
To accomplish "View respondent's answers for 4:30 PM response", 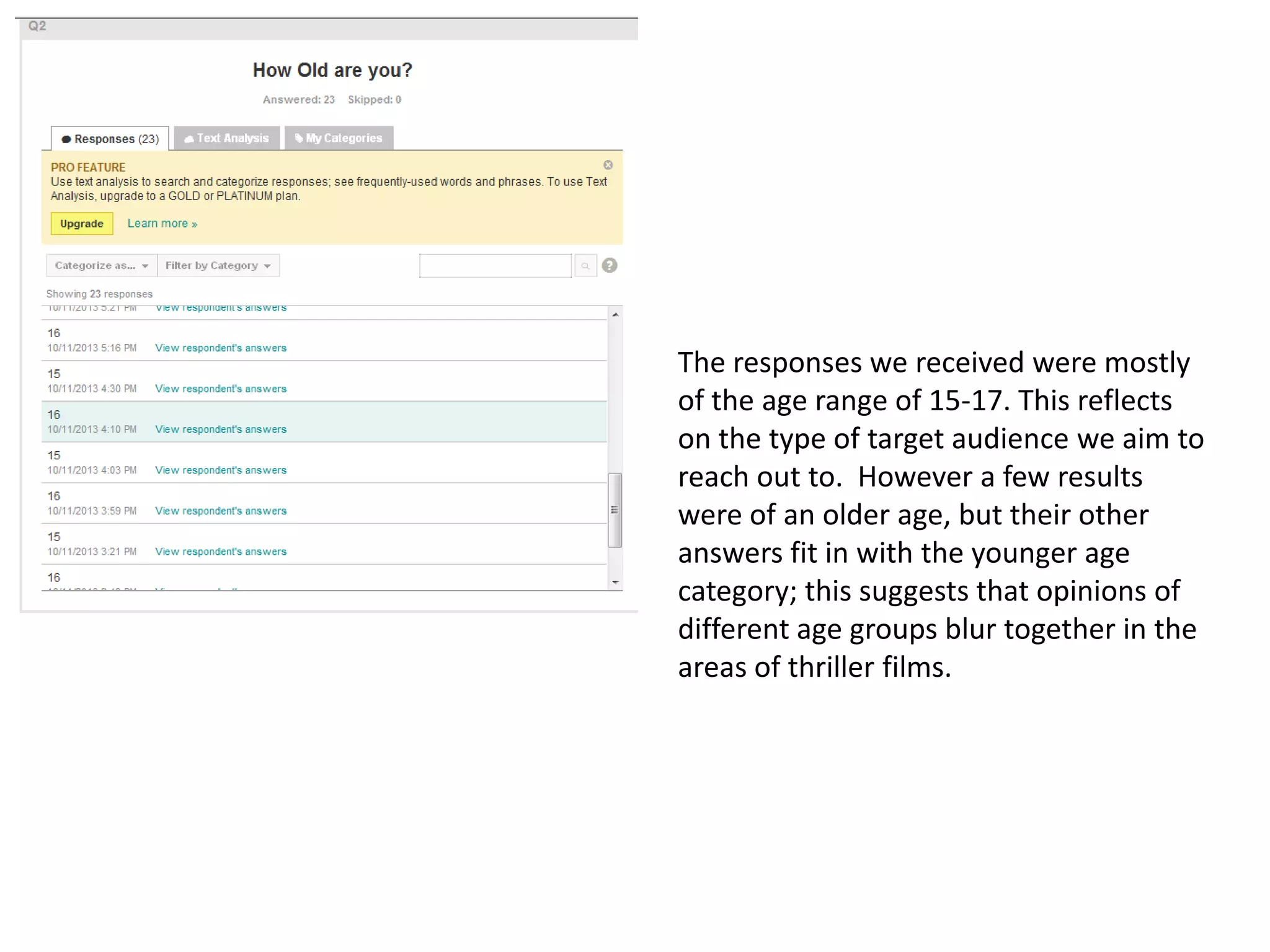I will point(221,389).
